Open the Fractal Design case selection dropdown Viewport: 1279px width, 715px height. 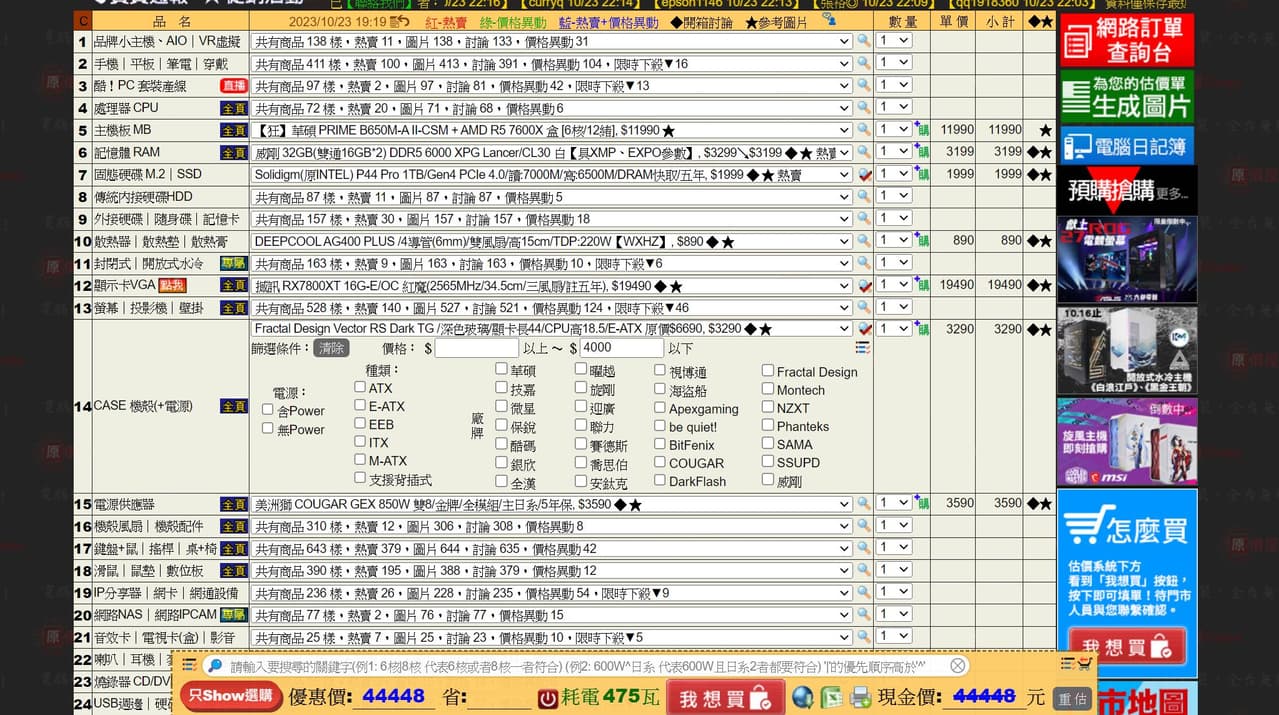click(x=846, y=328)
